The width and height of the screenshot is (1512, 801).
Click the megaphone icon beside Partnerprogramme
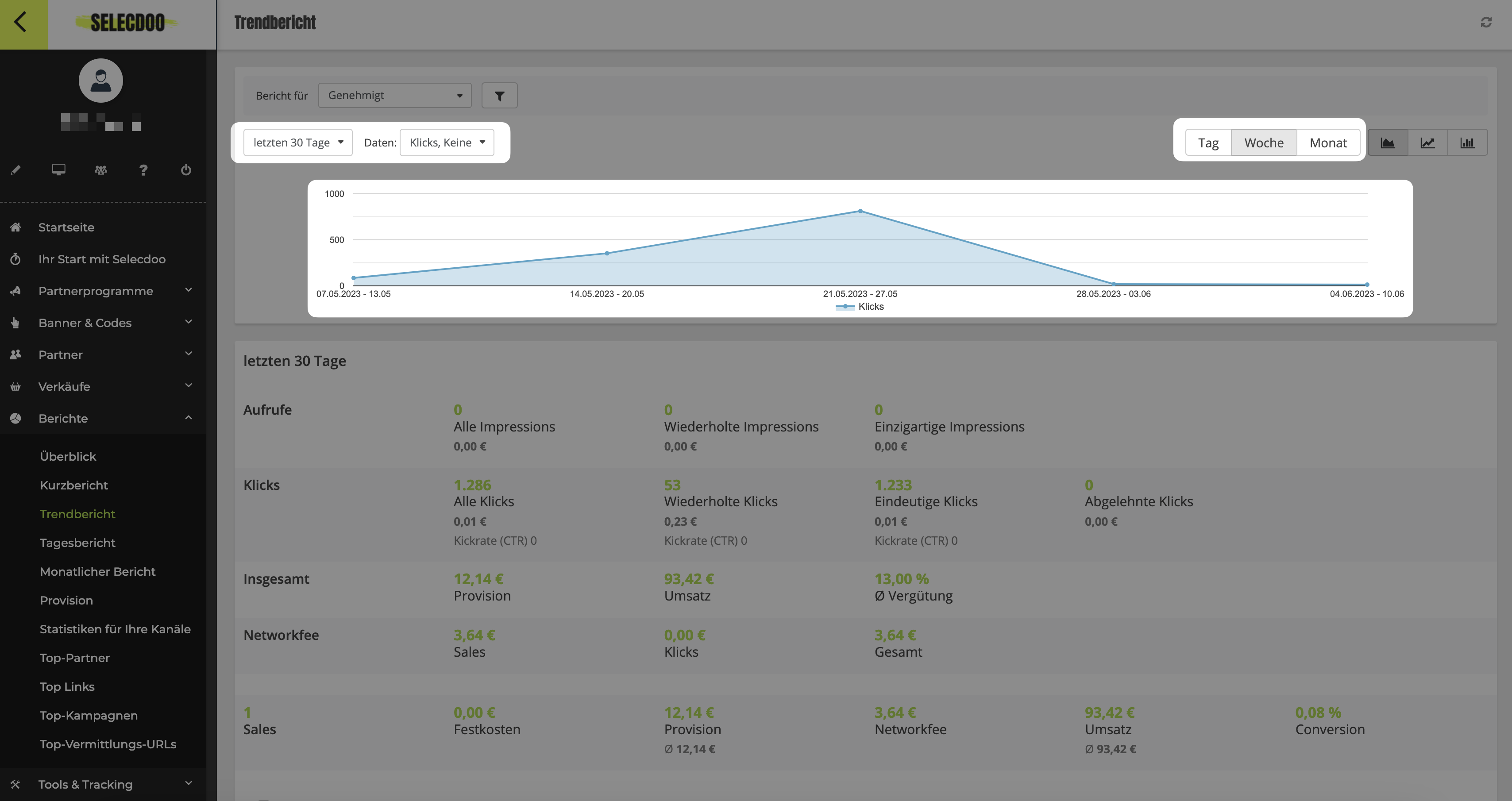tap(16, 290)
